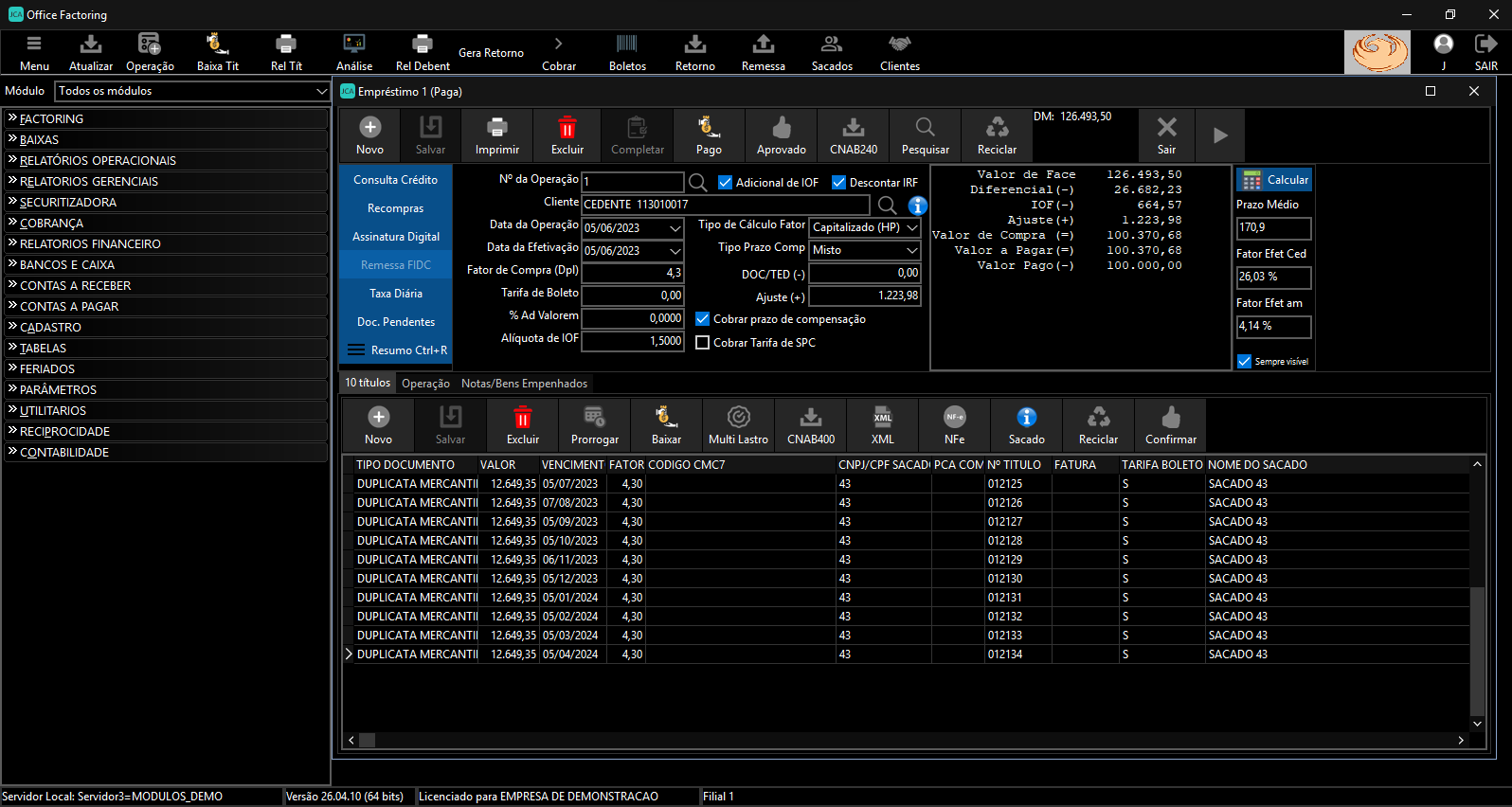Click the Fator de Compra input field
The width and height of the screenshot is (1512, 807).
coord(632,273)
